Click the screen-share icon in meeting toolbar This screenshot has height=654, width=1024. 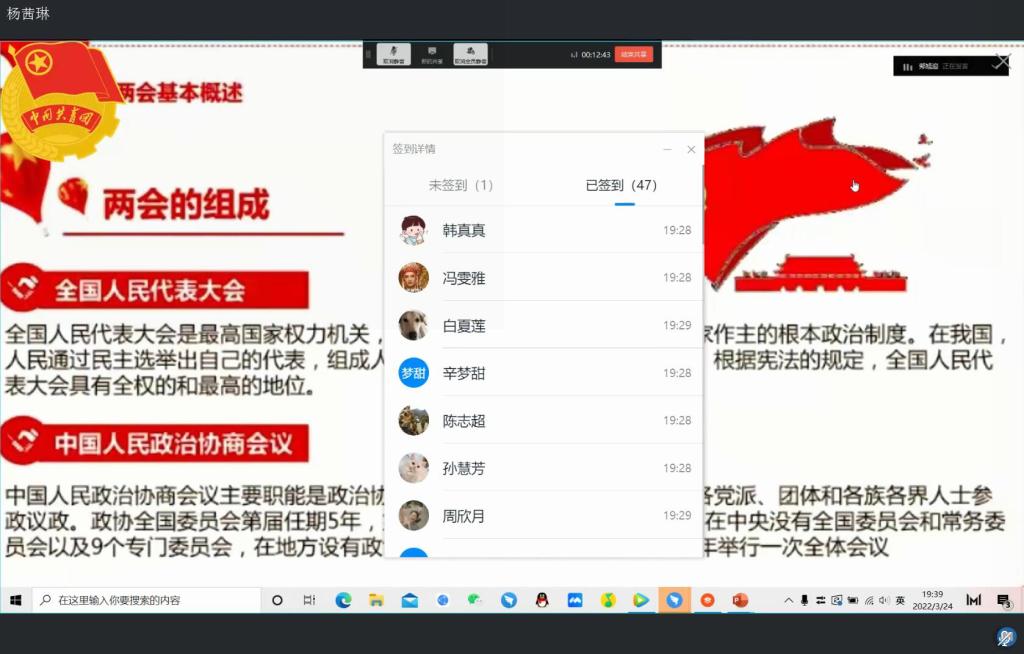(x=431, y=54)
